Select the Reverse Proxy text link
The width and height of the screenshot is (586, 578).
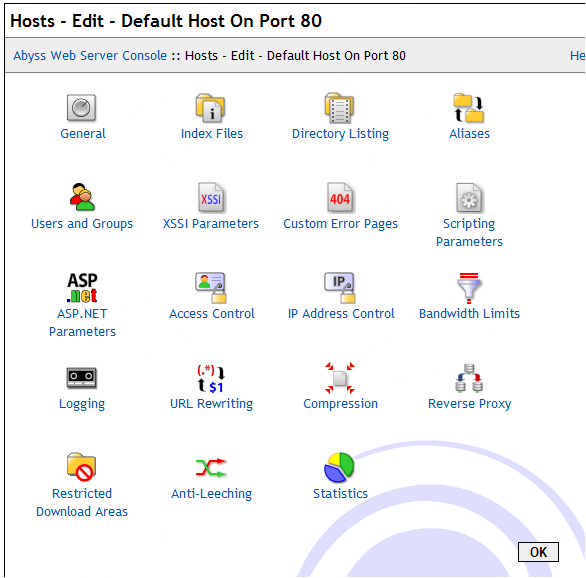[x=469, y=404]
